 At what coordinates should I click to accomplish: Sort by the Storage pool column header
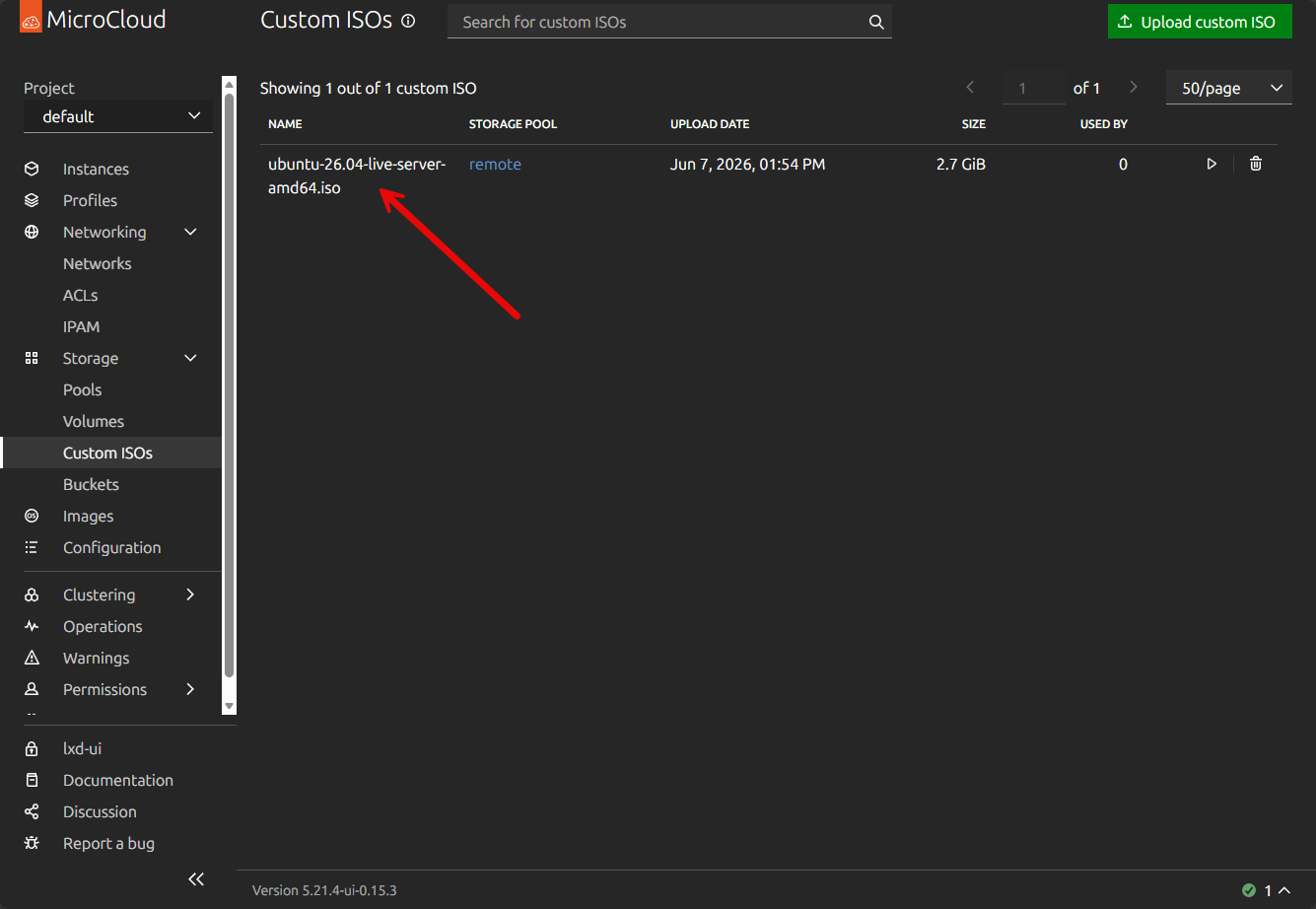point(513,124)
